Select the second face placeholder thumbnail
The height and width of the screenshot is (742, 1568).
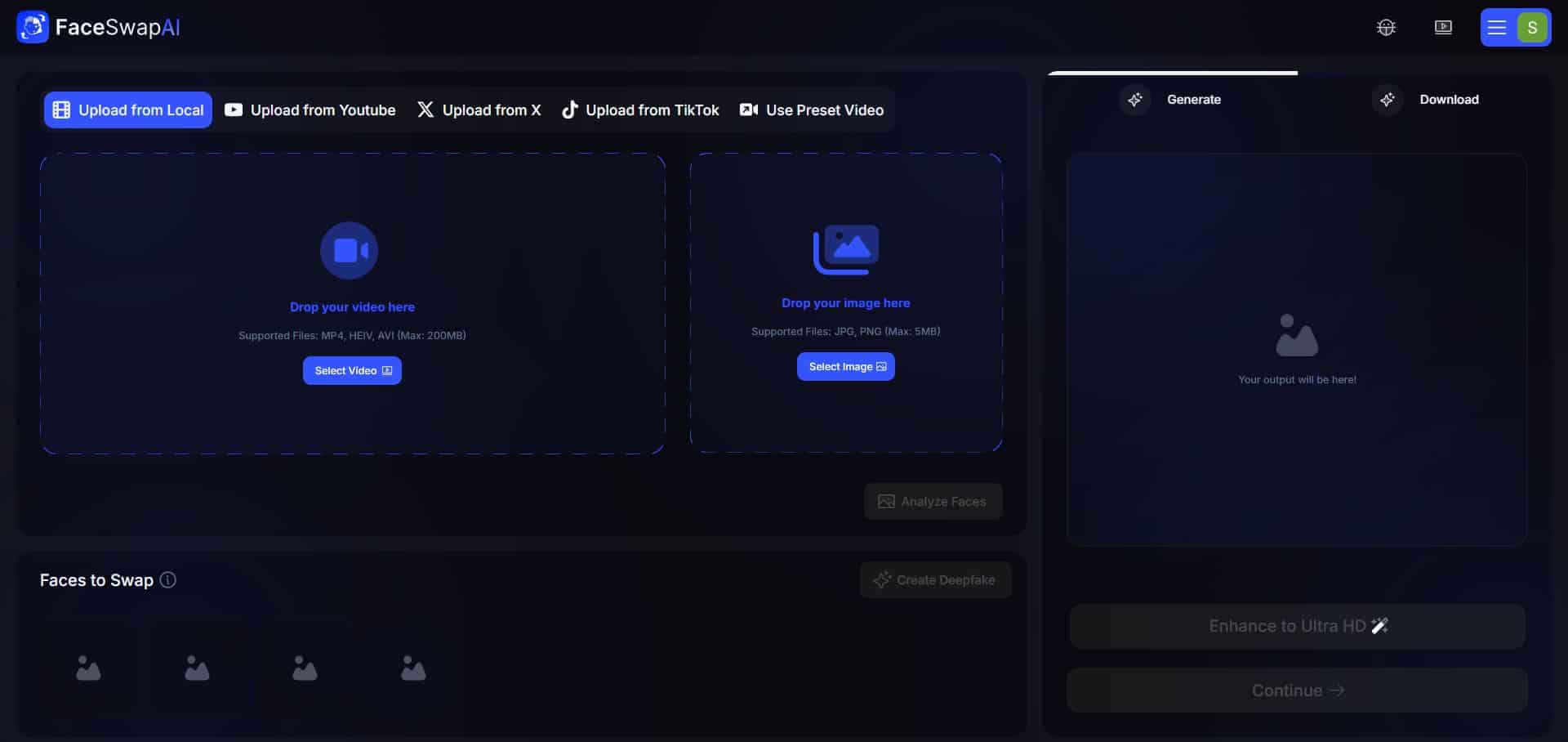click(x=197, y=668)
